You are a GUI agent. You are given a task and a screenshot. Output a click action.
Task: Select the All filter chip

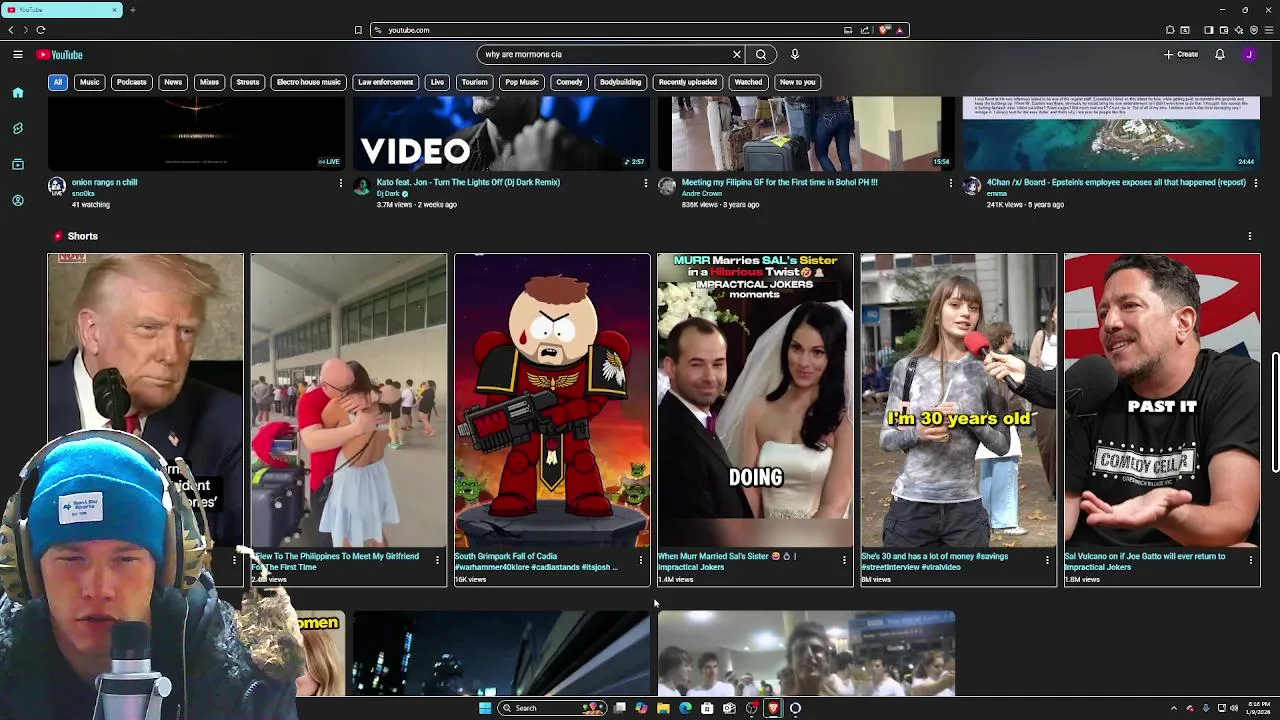pos(58,82)
